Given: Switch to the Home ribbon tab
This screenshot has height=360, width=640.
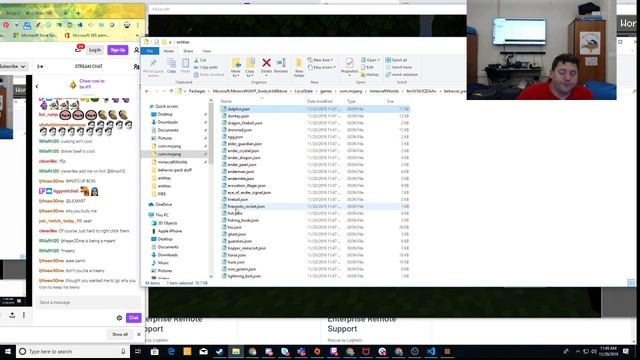Looking at the screenshot, I should (169, 51).
